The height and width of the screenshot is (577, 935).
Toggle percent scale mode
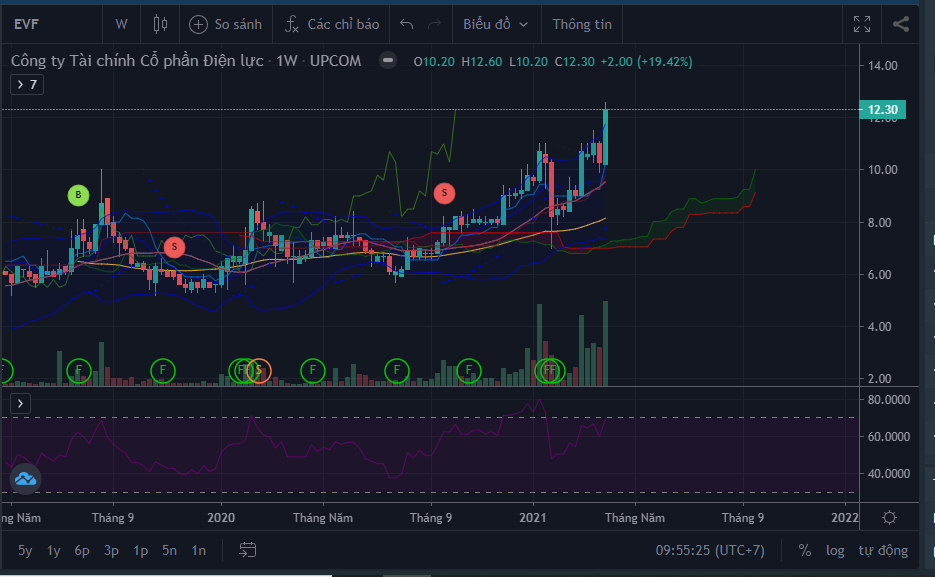(x=805, y=550)
